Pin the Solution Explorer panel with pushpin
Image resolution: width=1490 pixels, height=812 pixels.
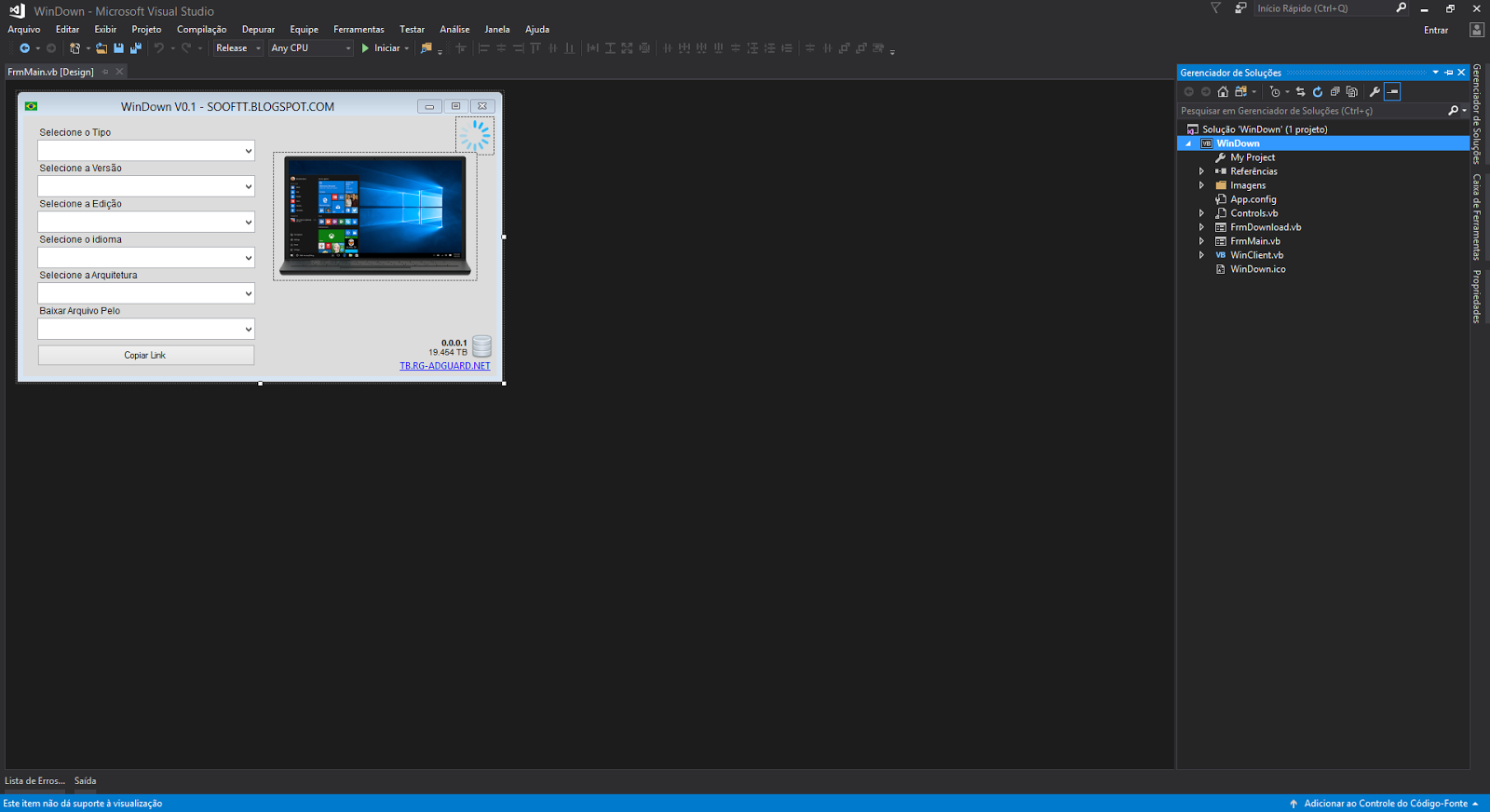pos(1449,73)
